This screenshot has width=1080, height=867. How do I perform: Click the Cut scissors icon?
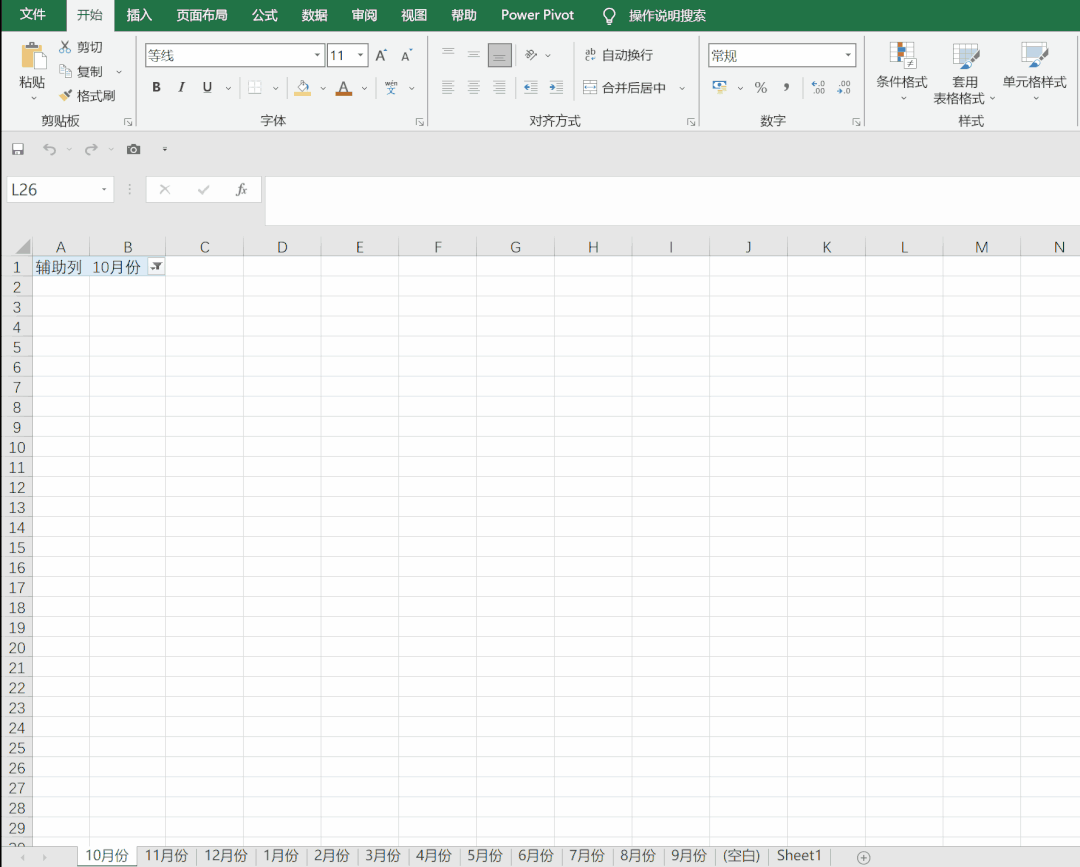pos(65,47)
